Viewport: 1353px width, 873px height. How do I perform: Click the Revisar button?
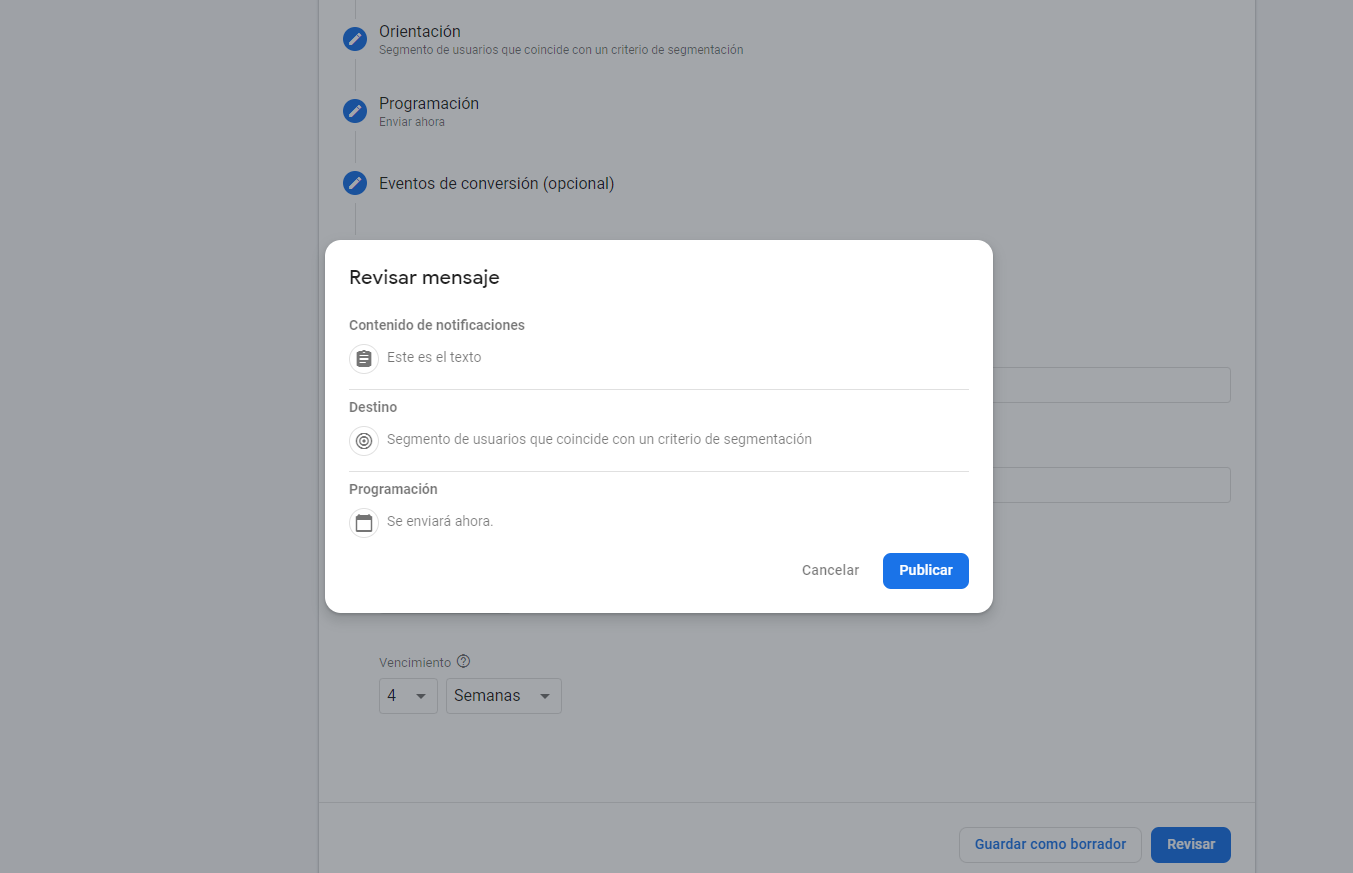pyautogui.click(x=1190, y=844)
